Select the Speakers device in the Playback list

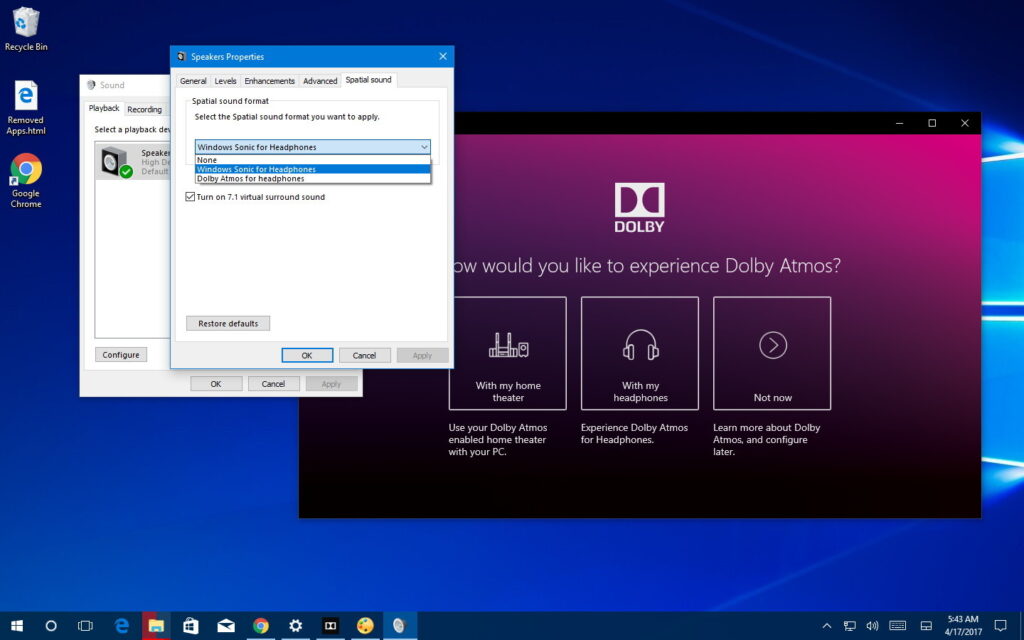pyautogui.click(x=135, y=160)
